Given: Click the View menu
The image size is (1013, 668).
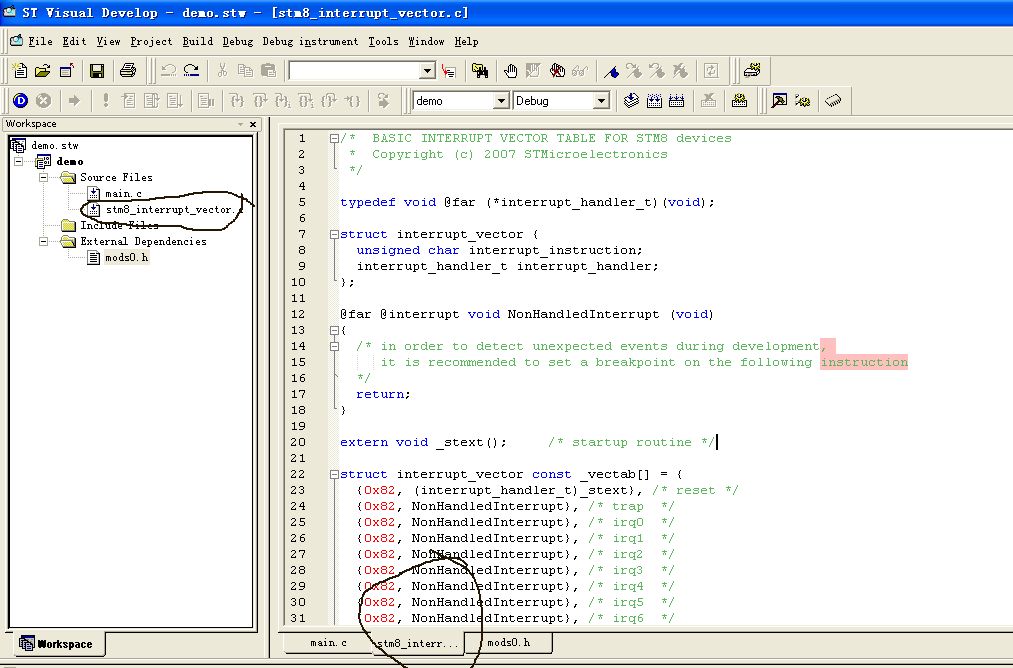Looking at the screenshot, I should pyautogui.click(x=109, y=41).
